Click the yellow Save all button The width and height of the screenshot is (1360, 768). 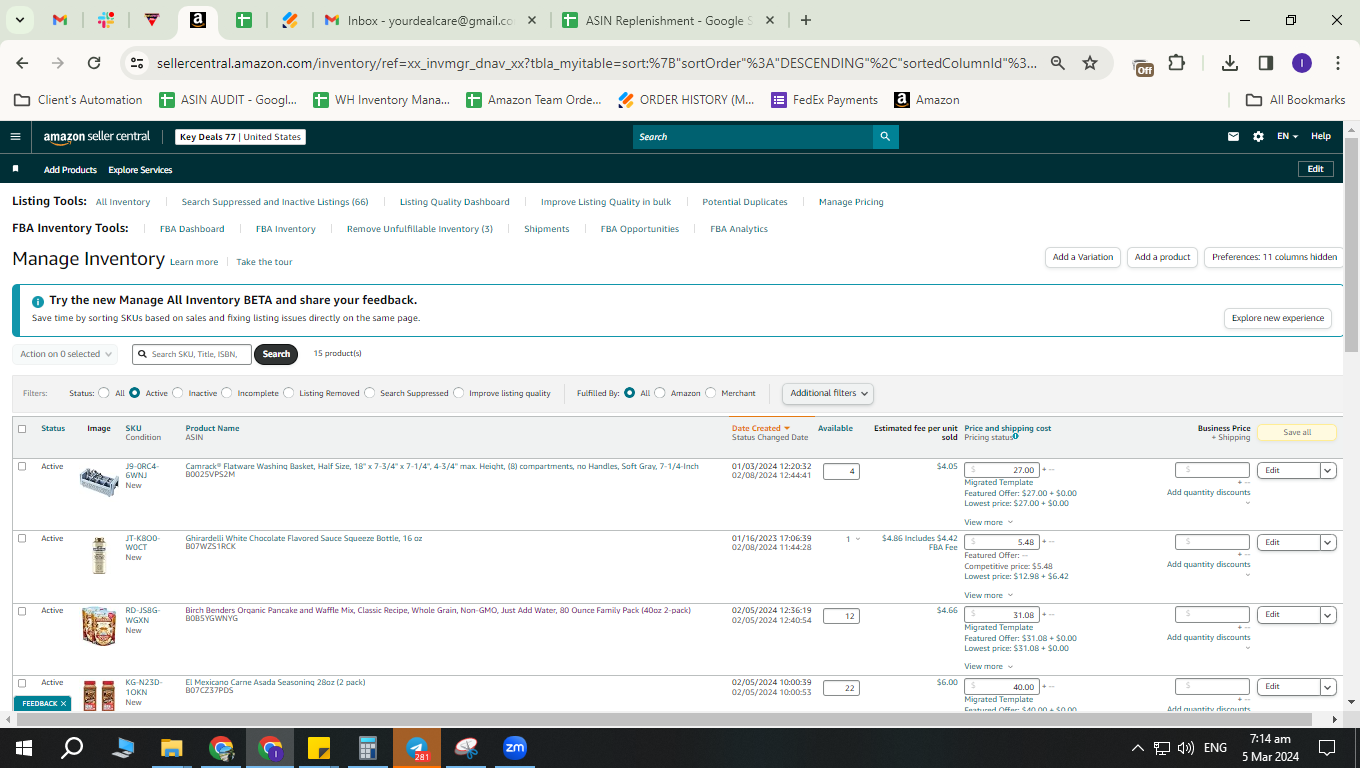point(1297,433)
